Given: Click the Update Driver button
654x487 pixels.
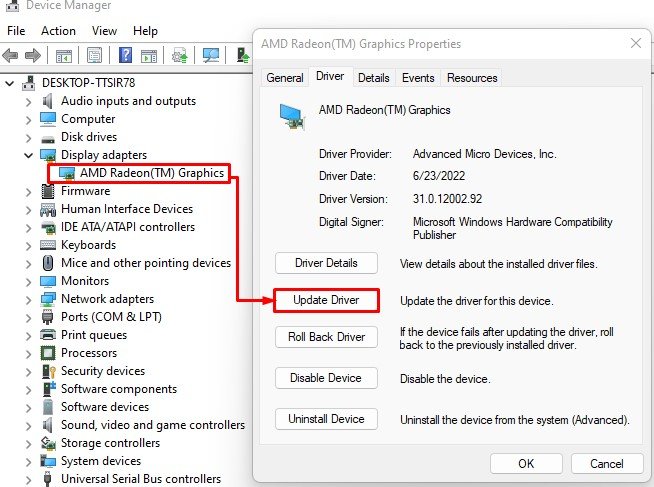Looking at the screenshot, I should (326, 300).
